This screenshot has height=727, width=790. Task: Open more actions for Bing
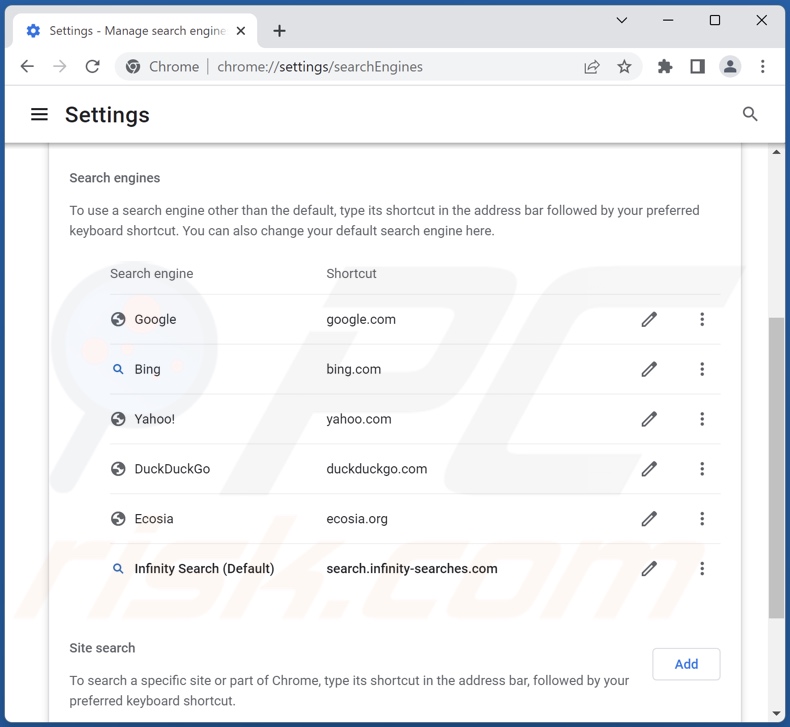702,369
